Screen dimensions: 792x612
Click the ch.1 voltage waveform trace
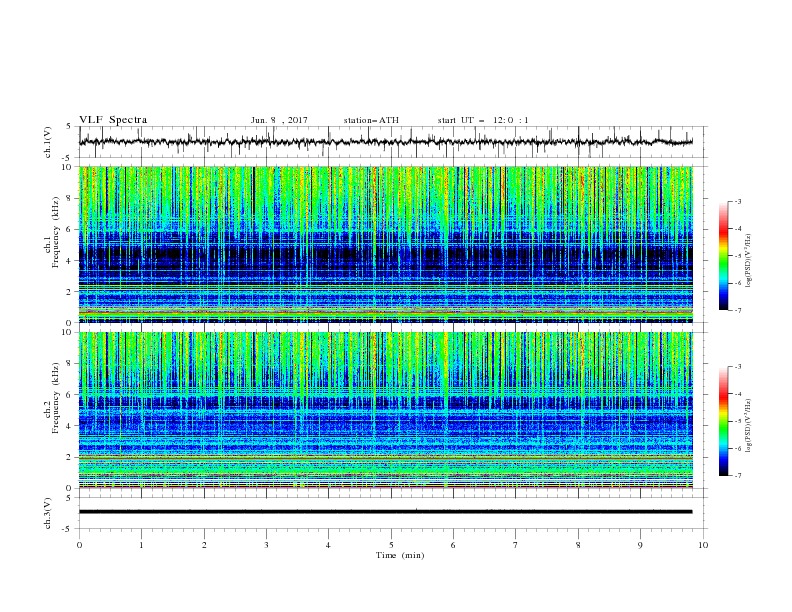point(385,141)
